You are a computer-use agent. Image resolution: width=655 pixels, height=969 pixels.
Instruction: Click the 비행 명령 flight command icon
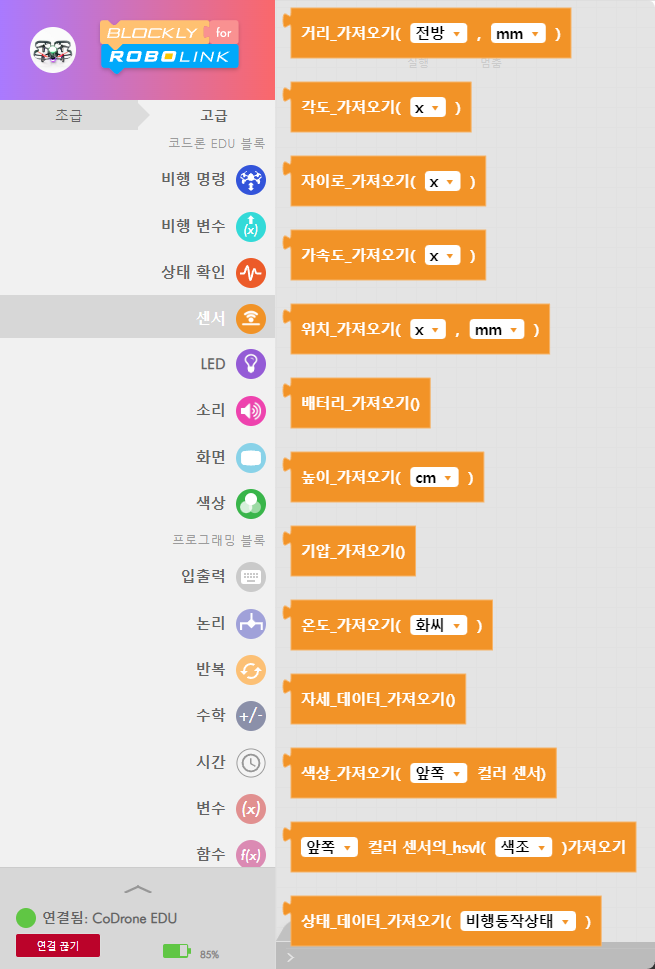tap(250, 180)
